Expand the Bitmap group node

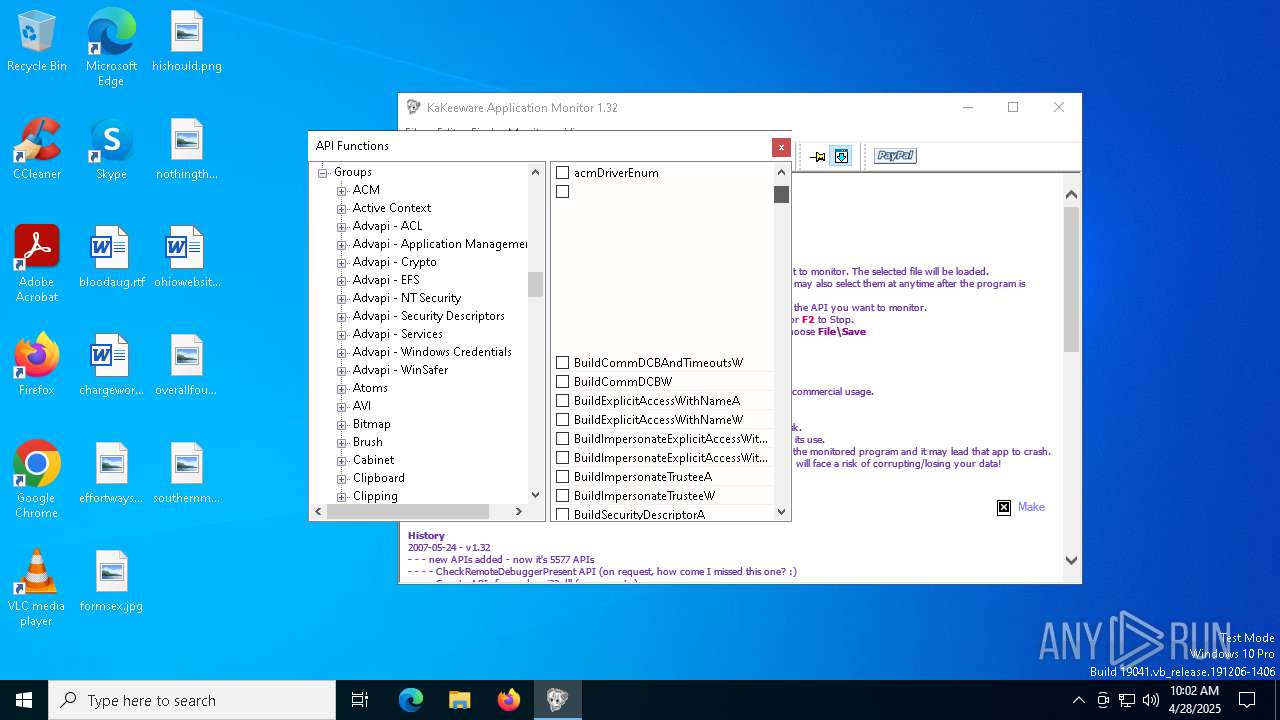point(342,425)
